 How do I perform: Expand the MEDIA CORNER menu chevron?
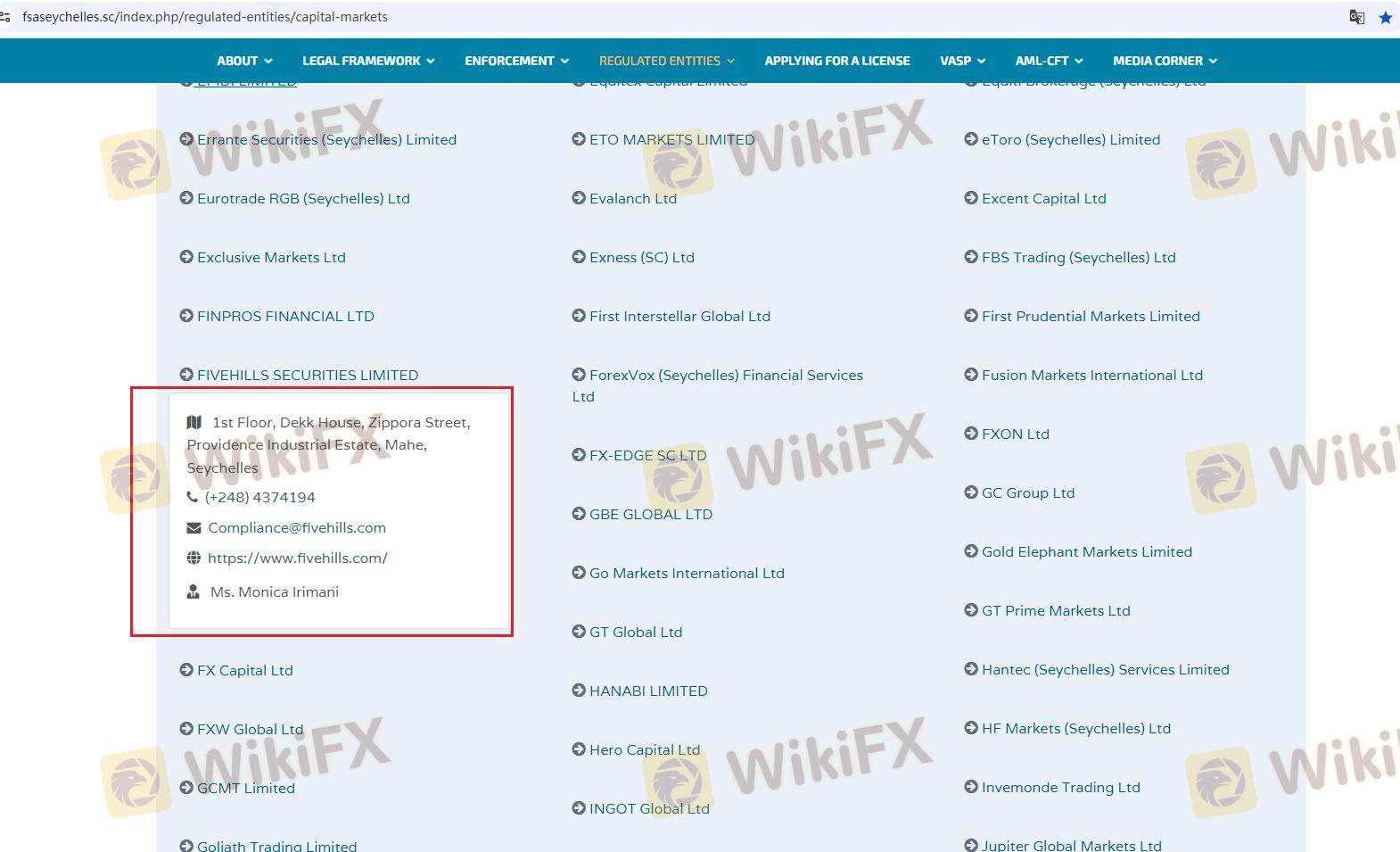point(1213,62)
